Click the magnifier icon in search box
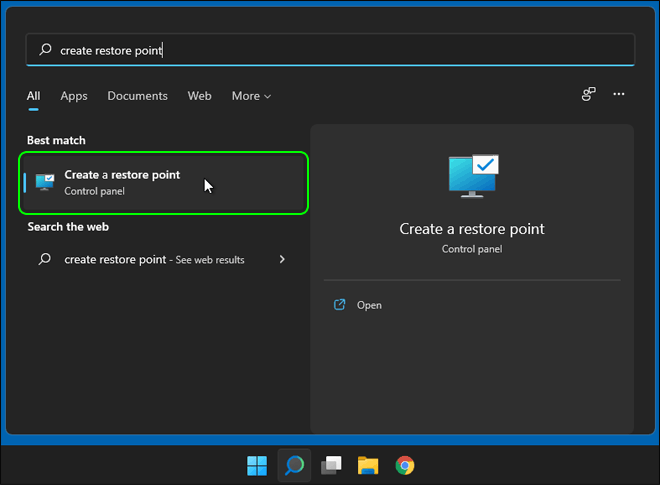Screen dimensions: 660x485 [45, 50]
